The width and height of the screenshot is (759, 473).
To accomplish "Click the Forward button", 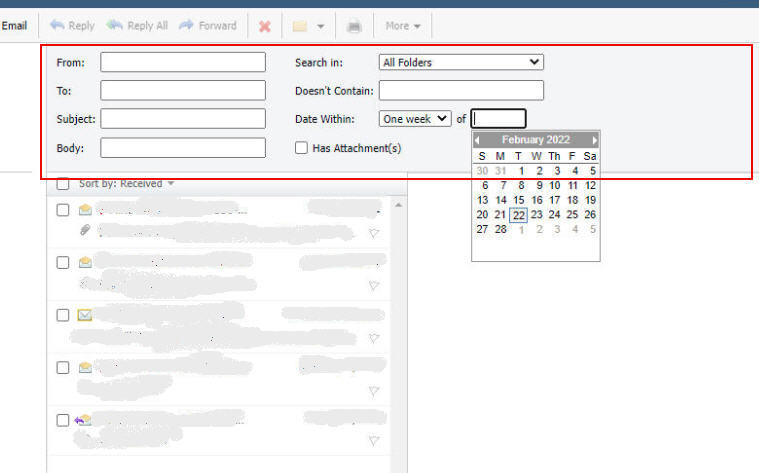I will click(x=208, y=26).
